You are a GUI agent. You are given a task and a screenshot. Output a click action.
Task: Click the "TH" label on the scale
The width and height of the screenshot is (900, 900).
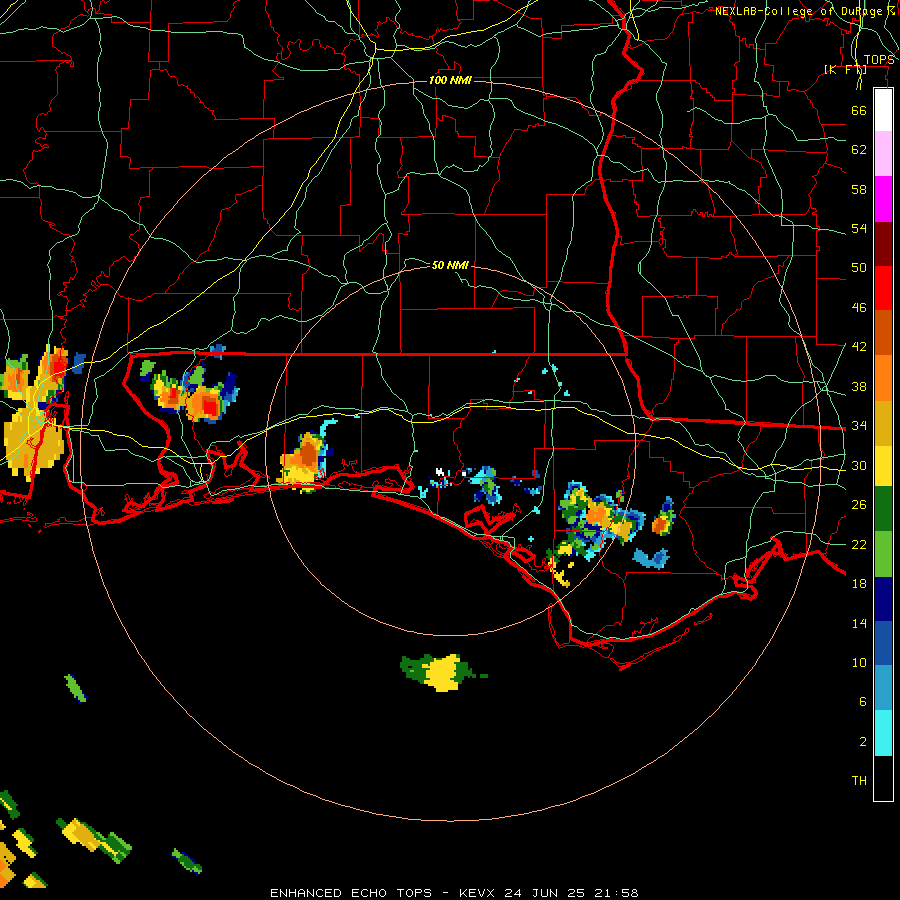coord(859,781)
